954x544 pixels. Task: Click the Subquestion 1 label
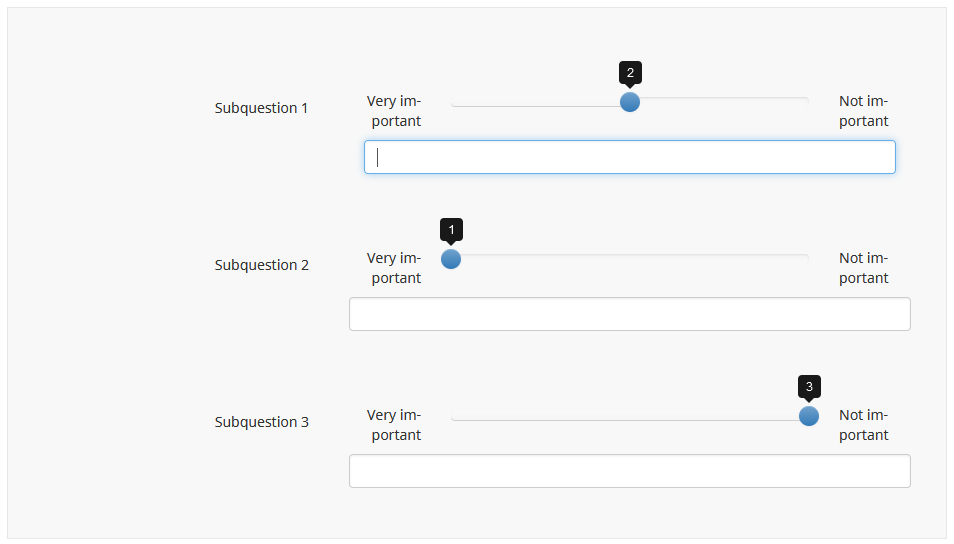click(x=262, y=108)
